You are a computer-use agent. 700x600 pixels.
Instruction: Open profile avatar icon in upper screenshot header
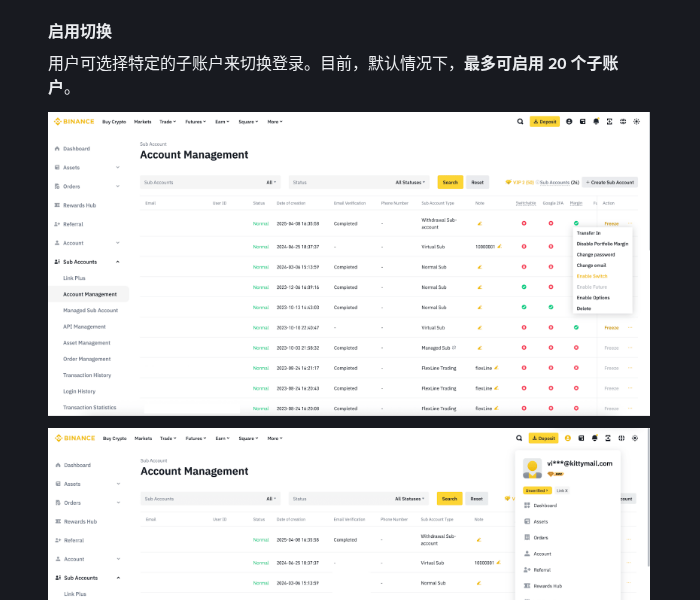(569, 121)
